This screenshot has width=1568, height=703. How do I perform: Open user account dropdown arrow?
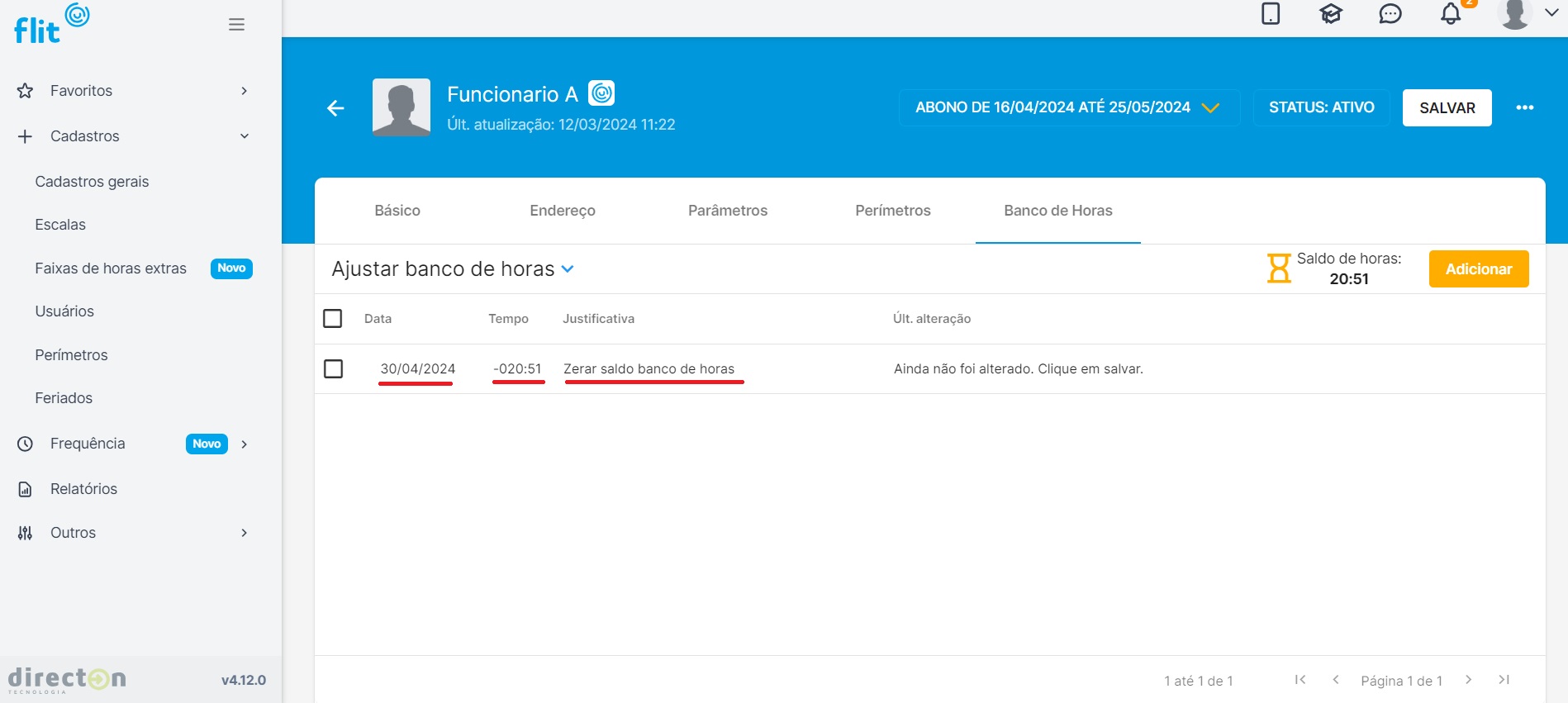(x=1551, y=12)
